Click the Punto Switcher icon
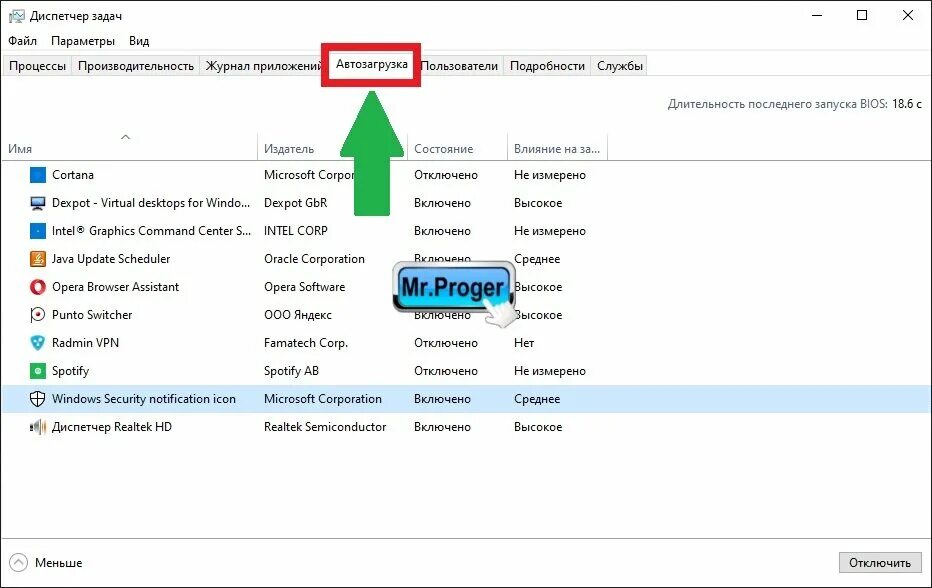 tap(37, 315)
